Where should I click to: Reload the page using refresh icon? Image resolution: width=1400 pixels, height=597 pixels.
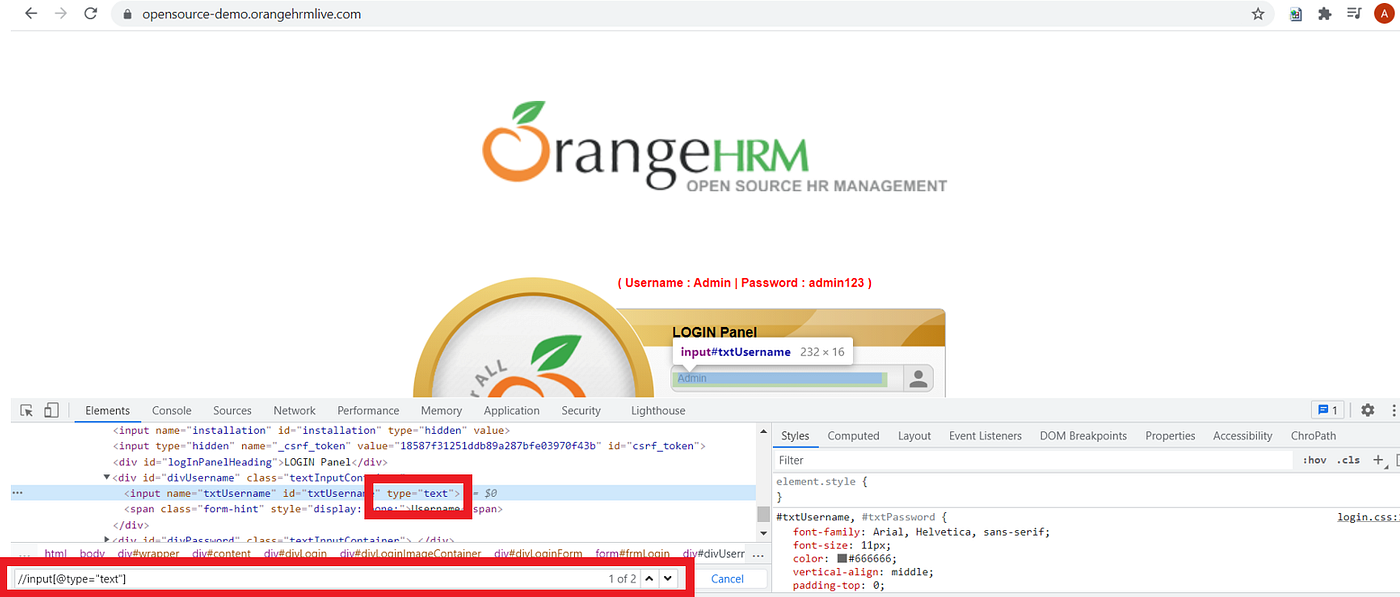tap(90, 14)
